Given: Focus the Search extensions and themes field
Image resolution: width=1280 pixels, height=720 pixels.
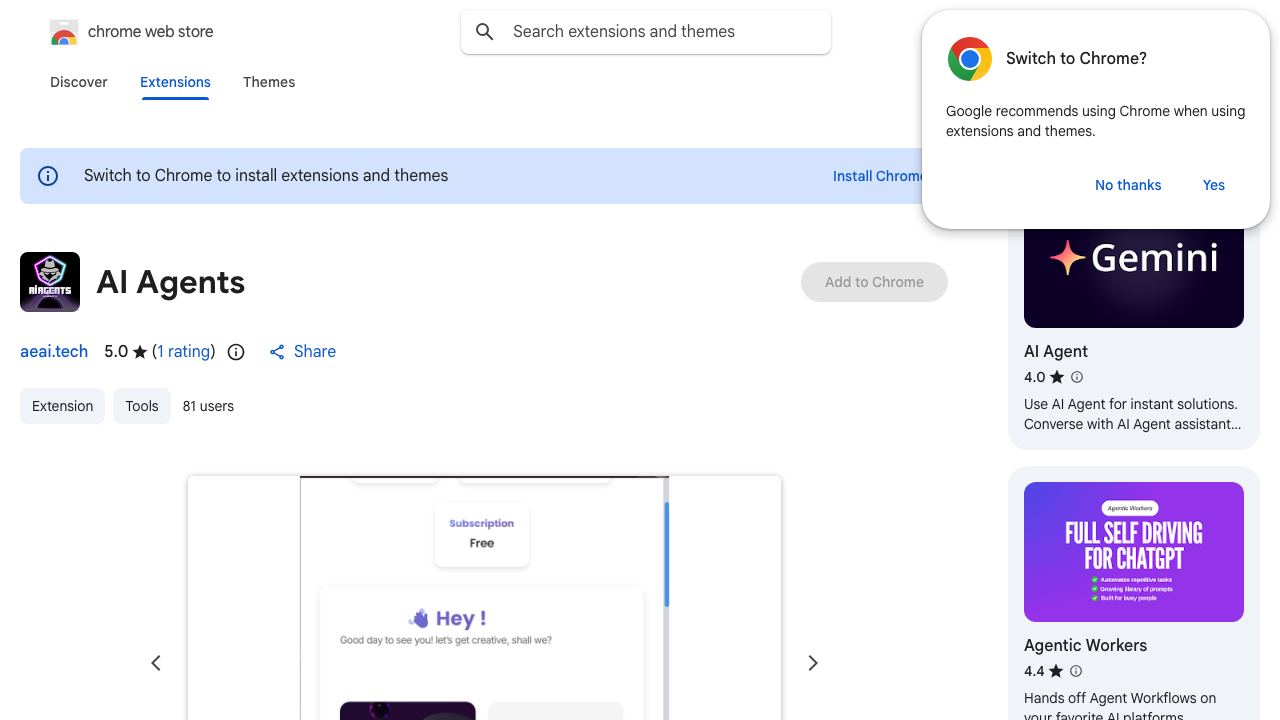Looking at the screenshot, I should point(646,32).
